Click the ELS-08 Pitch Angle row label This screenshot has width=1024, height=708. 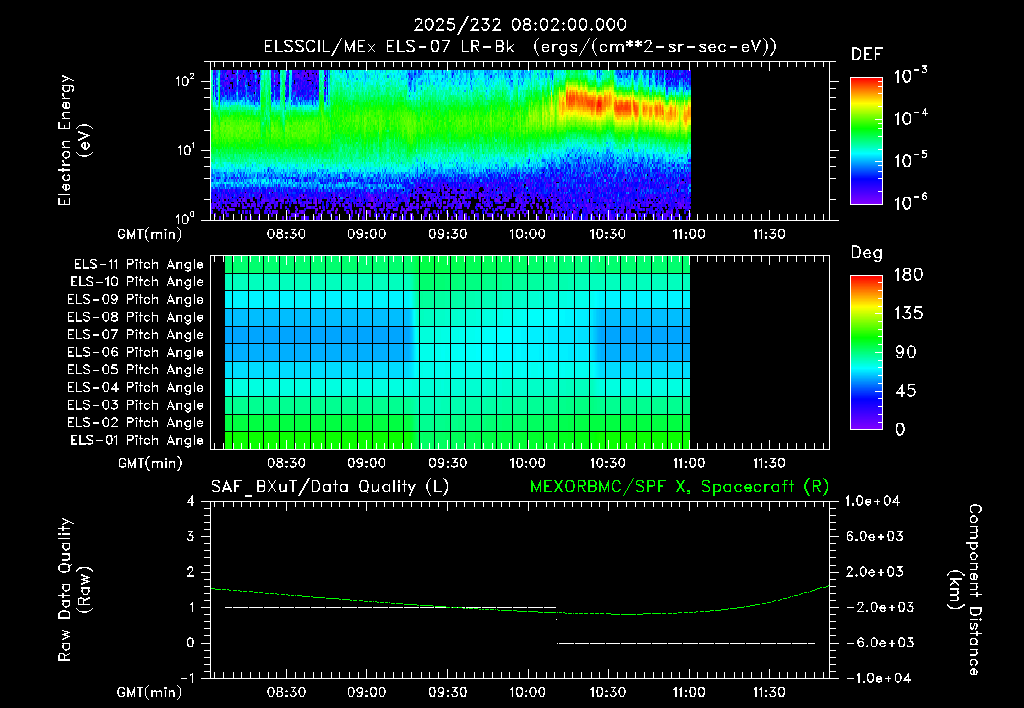point(135,317)
